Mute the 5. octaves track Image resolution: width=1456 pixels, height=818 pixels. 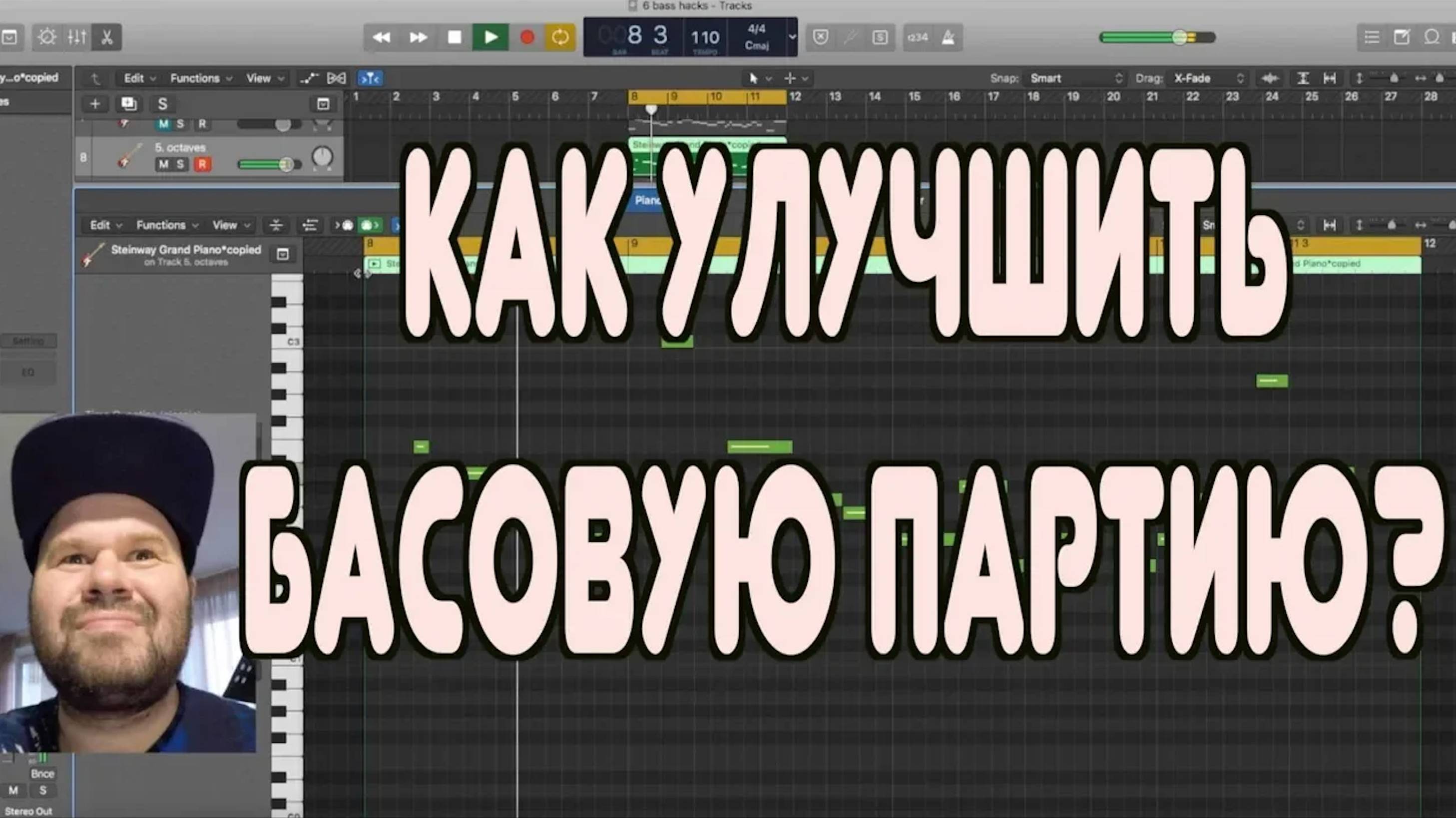[163, 164]
